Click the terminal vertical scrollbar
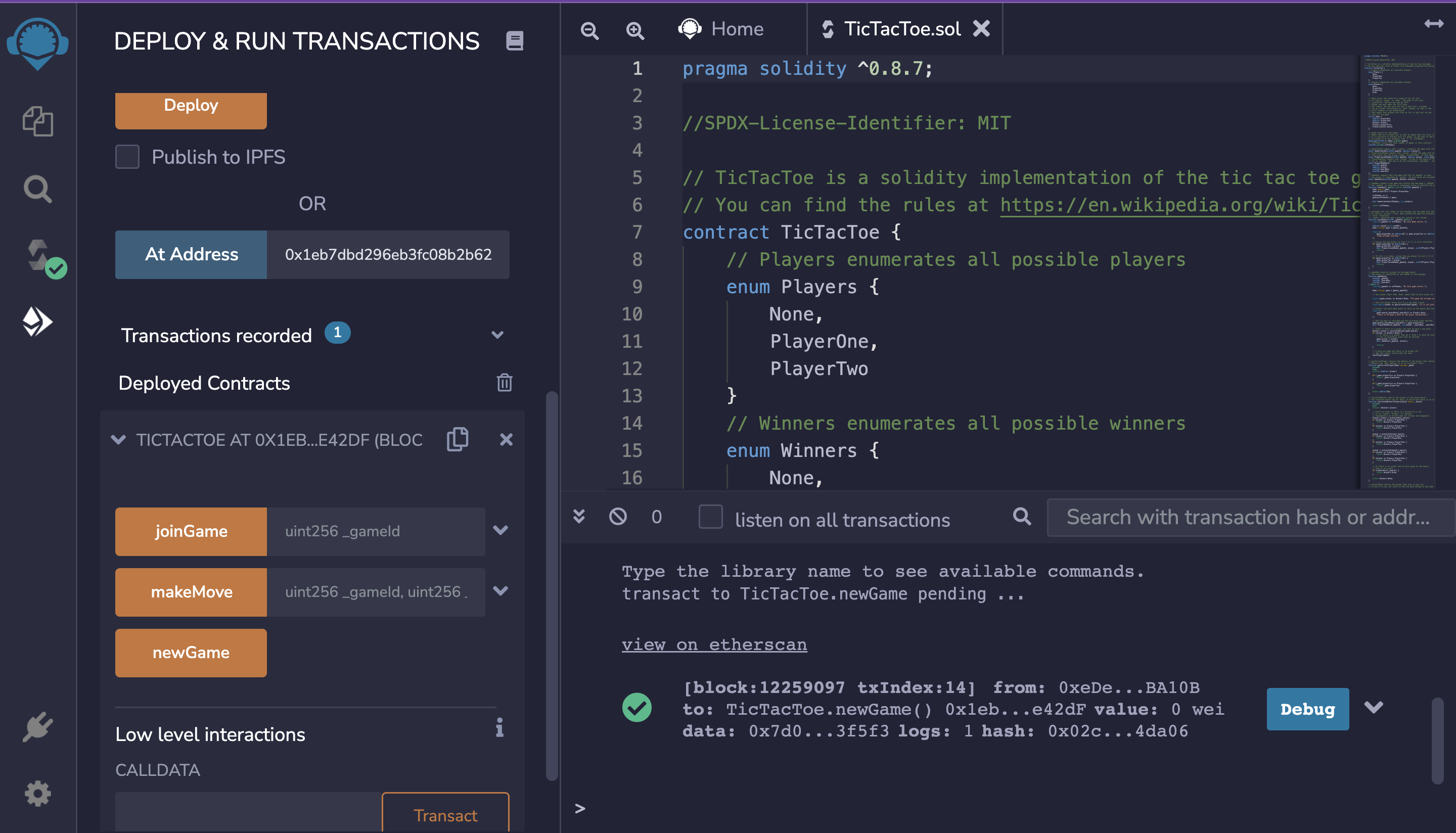 coord(1437,741)
